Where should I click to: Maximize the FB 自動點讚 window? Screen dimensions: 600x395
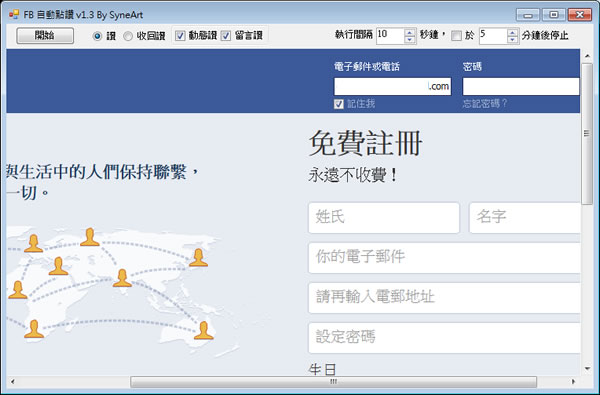[x=554, y=15]
